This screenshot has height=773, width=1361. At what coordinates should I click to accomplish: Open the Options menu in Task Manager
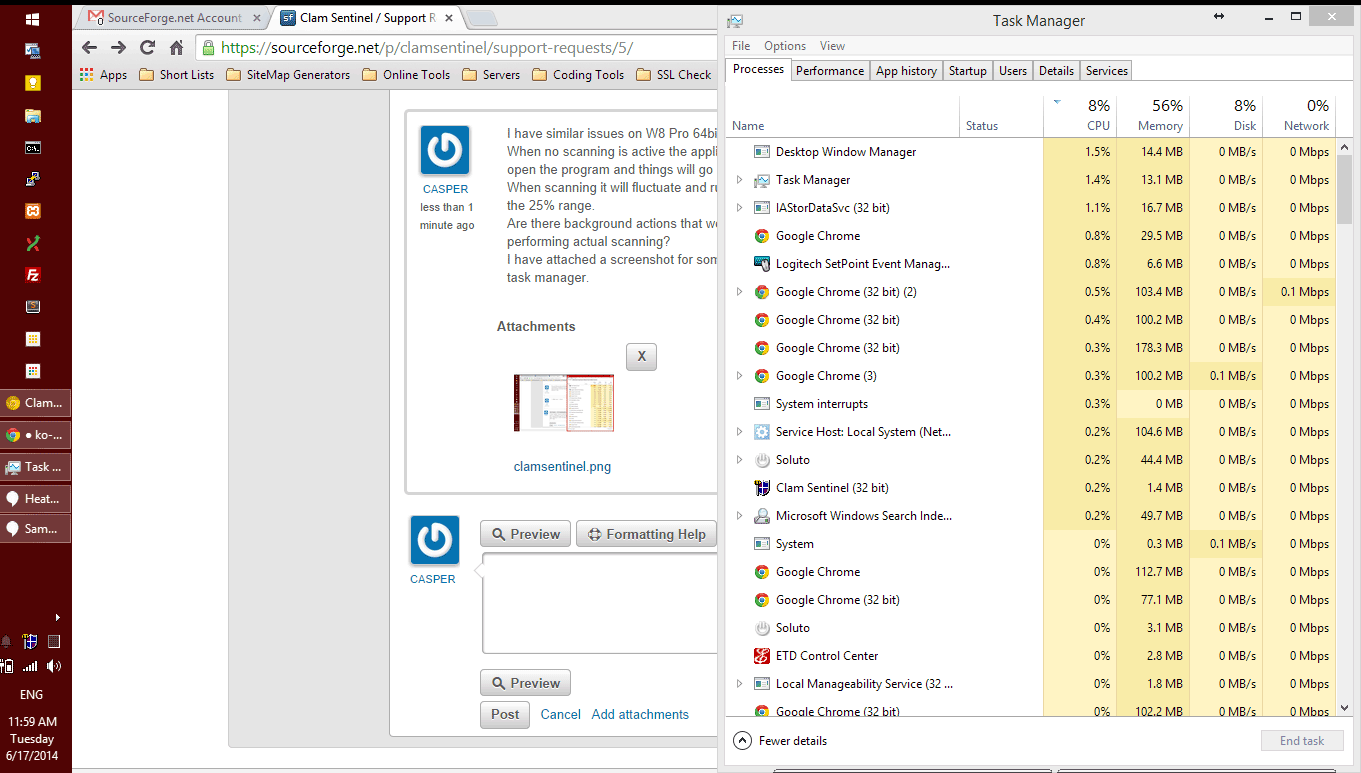click(x=784, y=46)
